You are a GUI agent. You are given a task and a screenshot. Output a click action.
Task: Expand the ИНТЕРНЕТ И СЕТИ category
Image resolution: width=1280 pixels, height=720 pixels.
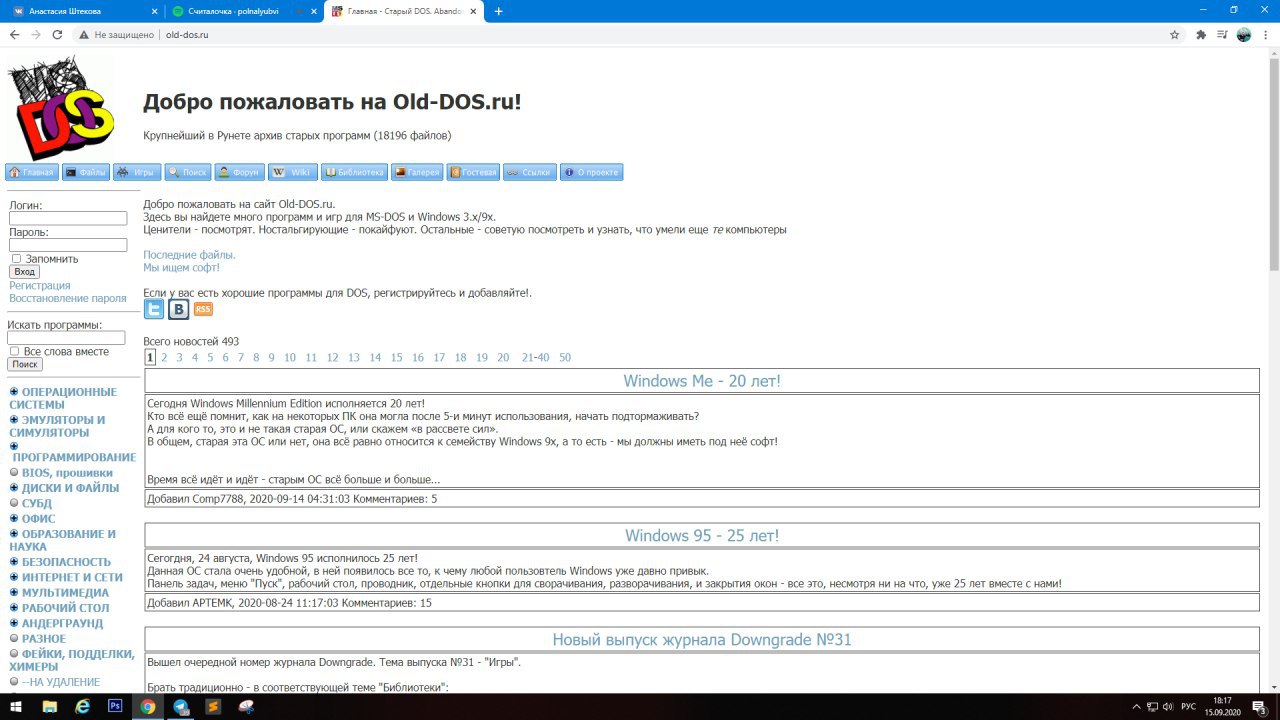(x=14, y=577)
